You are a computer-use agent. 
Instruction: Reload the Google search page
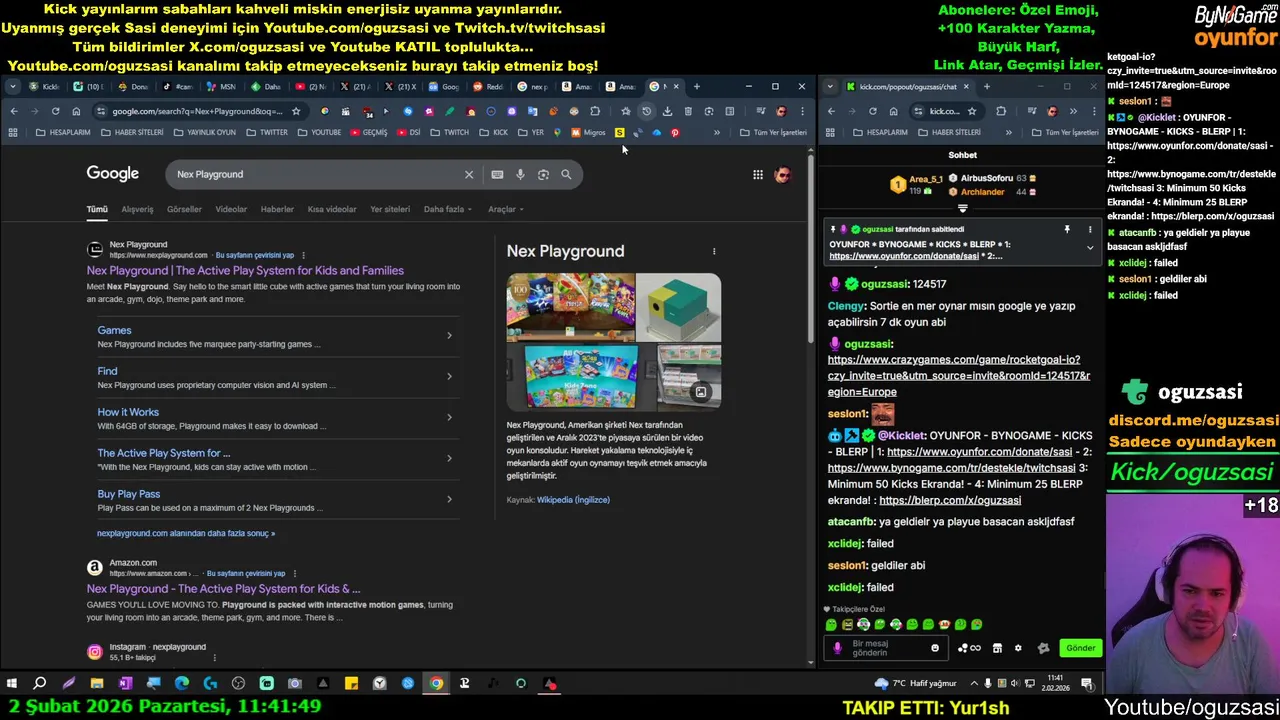coord(55,111)
